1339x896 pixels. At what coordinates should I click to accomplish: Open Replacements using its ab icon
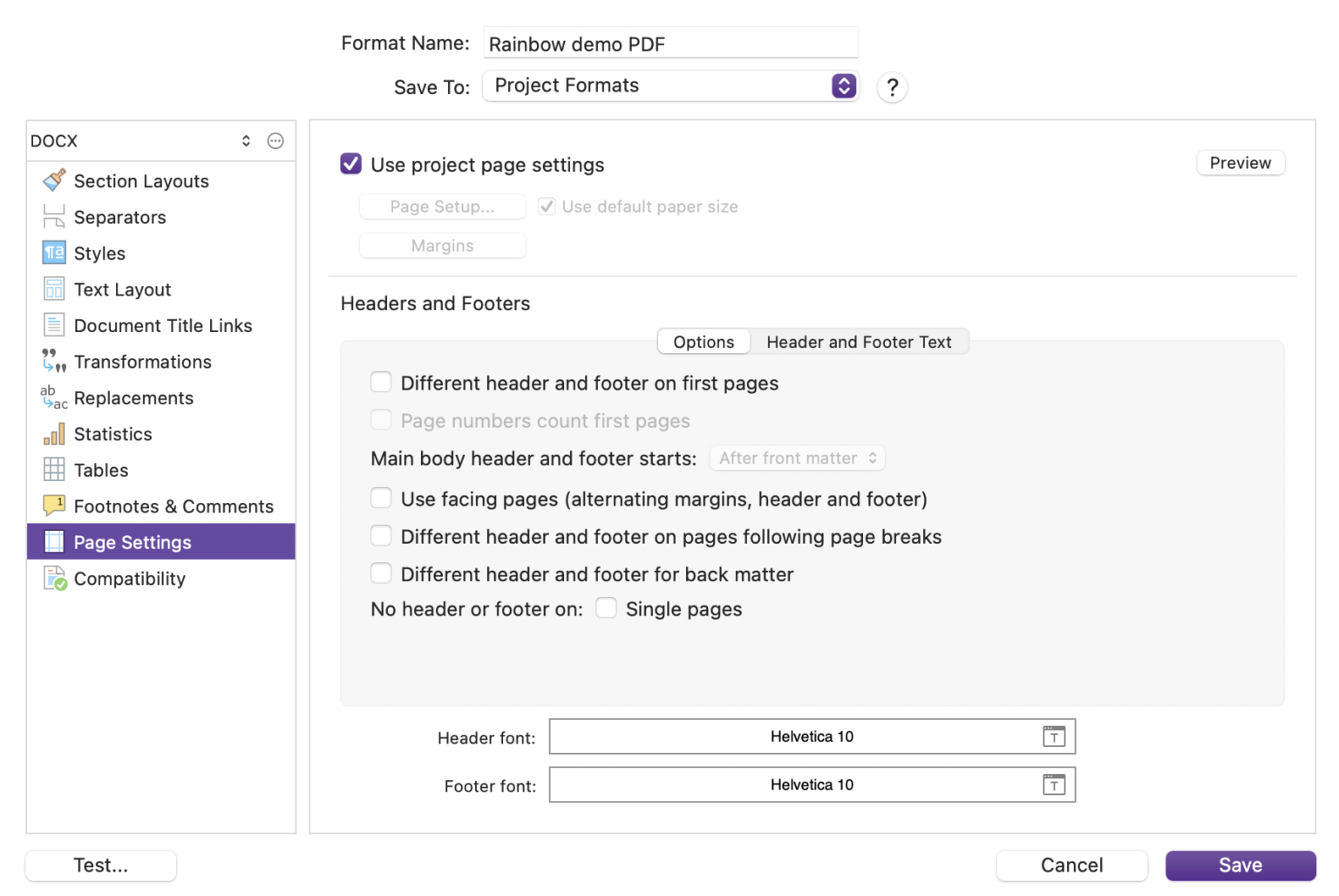pyautogui.click(x=53, y=397)
